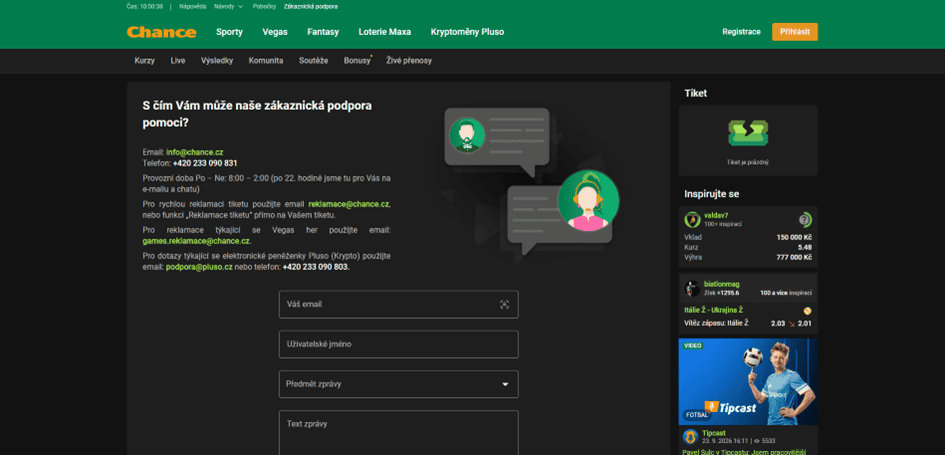Image resolution: width=945 pixels, height=455 pixels.
Task: Click the Text zprávy textarea
Action: click(x=398, y=433)
